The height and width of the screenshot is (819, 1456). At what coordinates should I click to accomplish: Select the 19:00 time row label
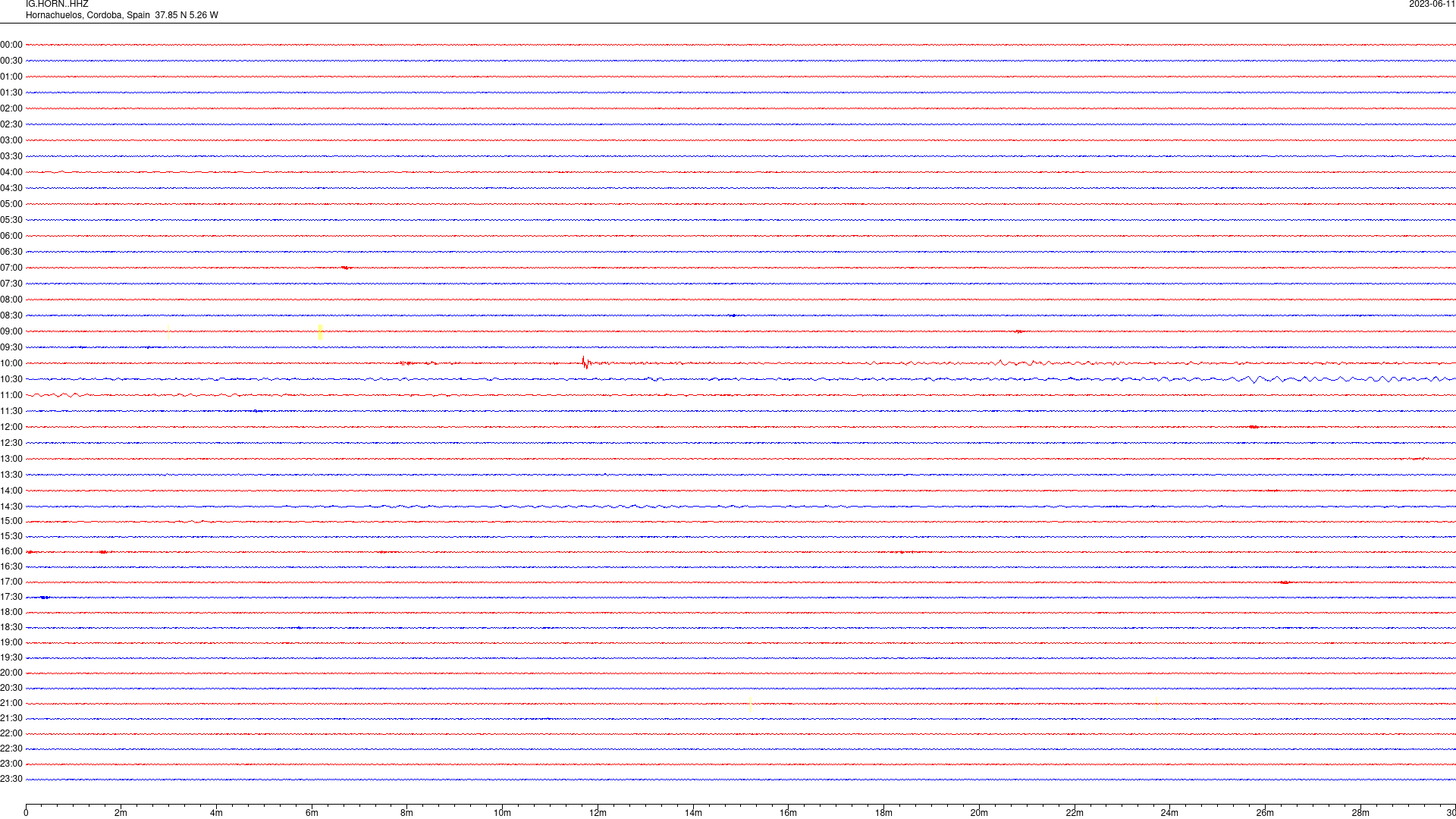point(11,642)
